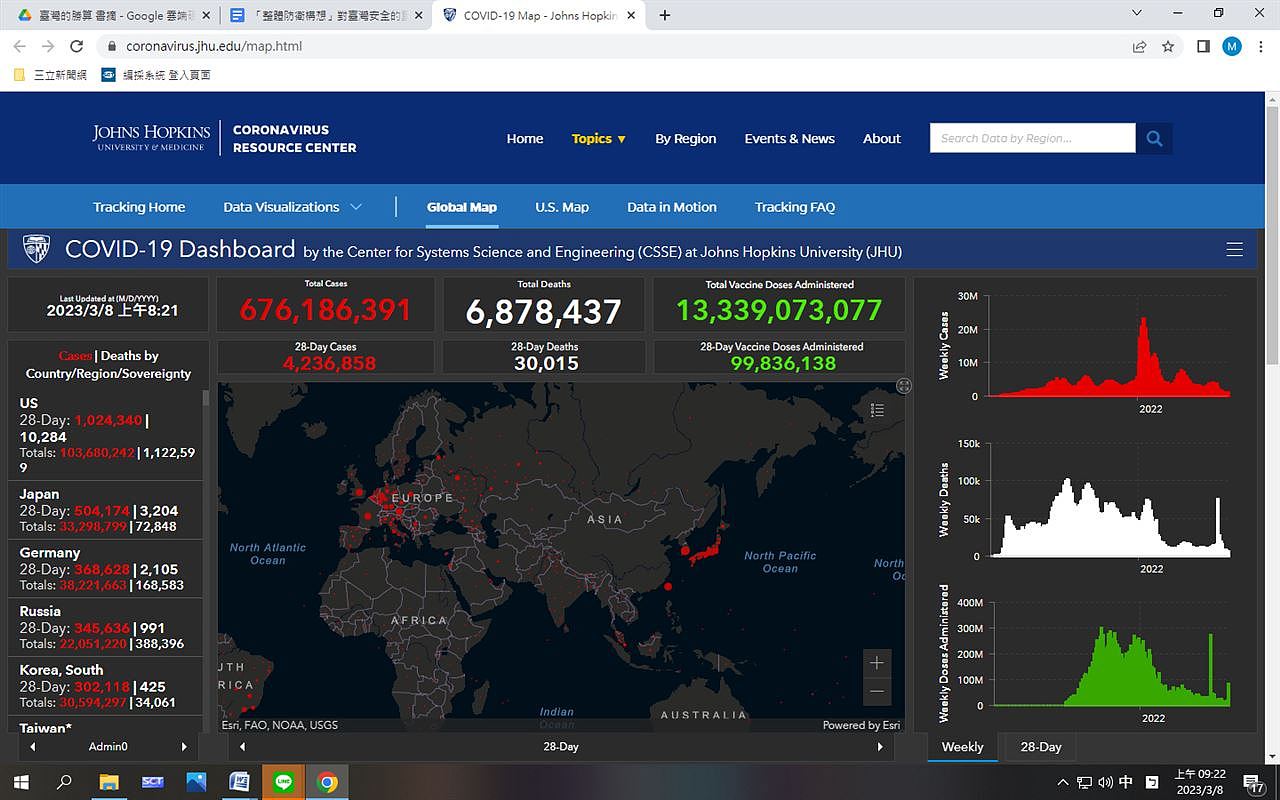
Task: Open the Windows Start menu
Action: 20,782
